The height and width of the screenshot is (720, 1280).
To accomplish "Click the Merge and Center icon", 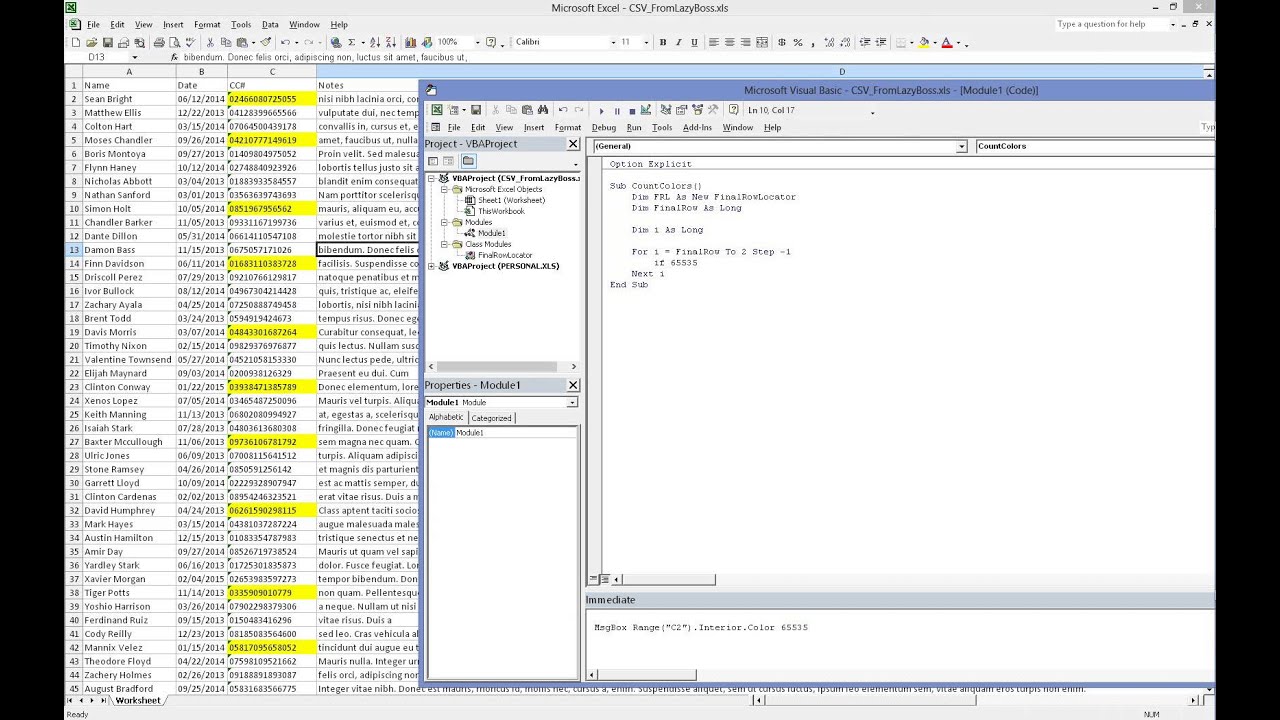I will [x=762, y=42].
